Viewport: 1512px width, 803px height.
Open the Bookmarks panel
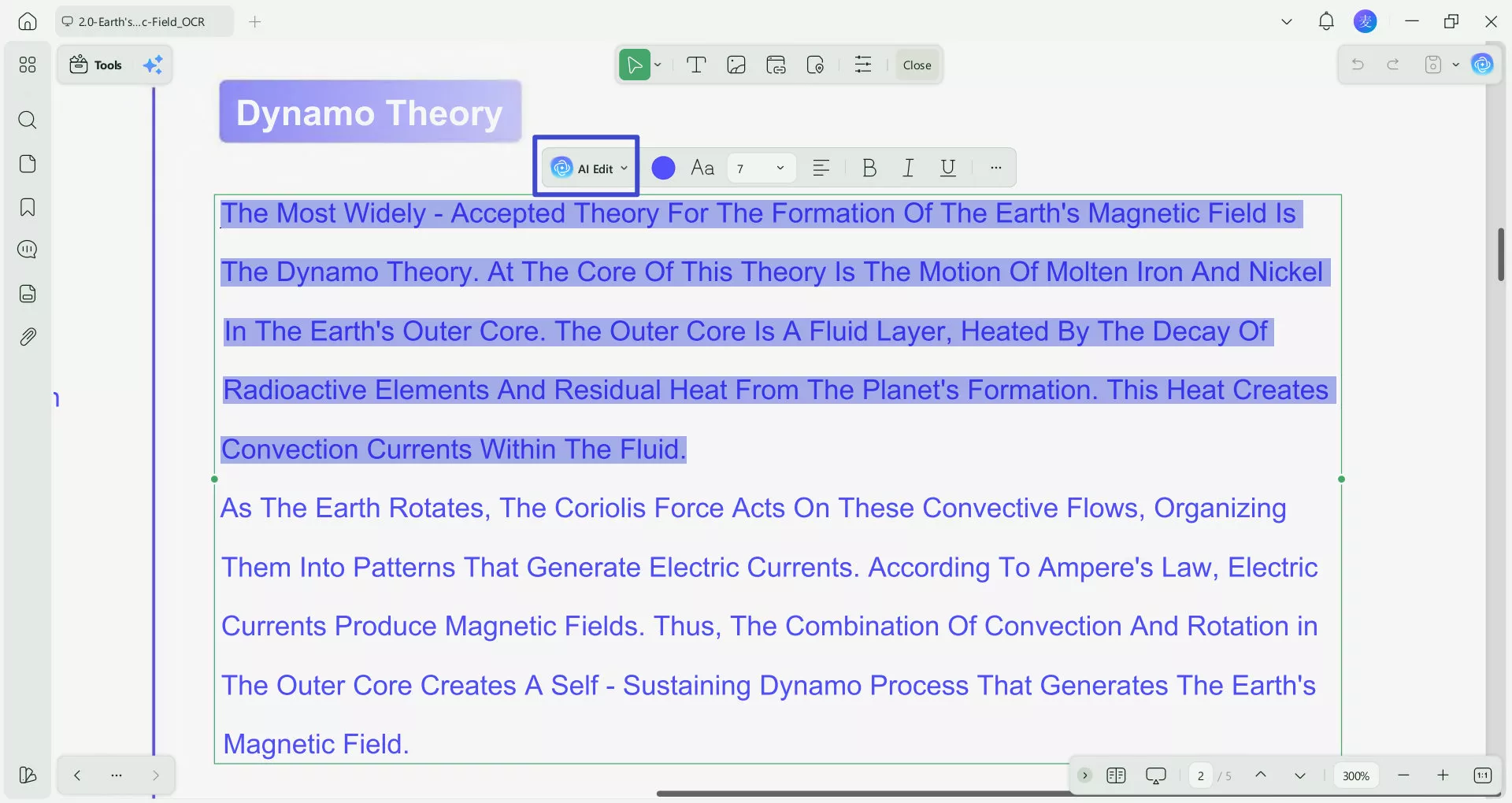click(28, 207)
